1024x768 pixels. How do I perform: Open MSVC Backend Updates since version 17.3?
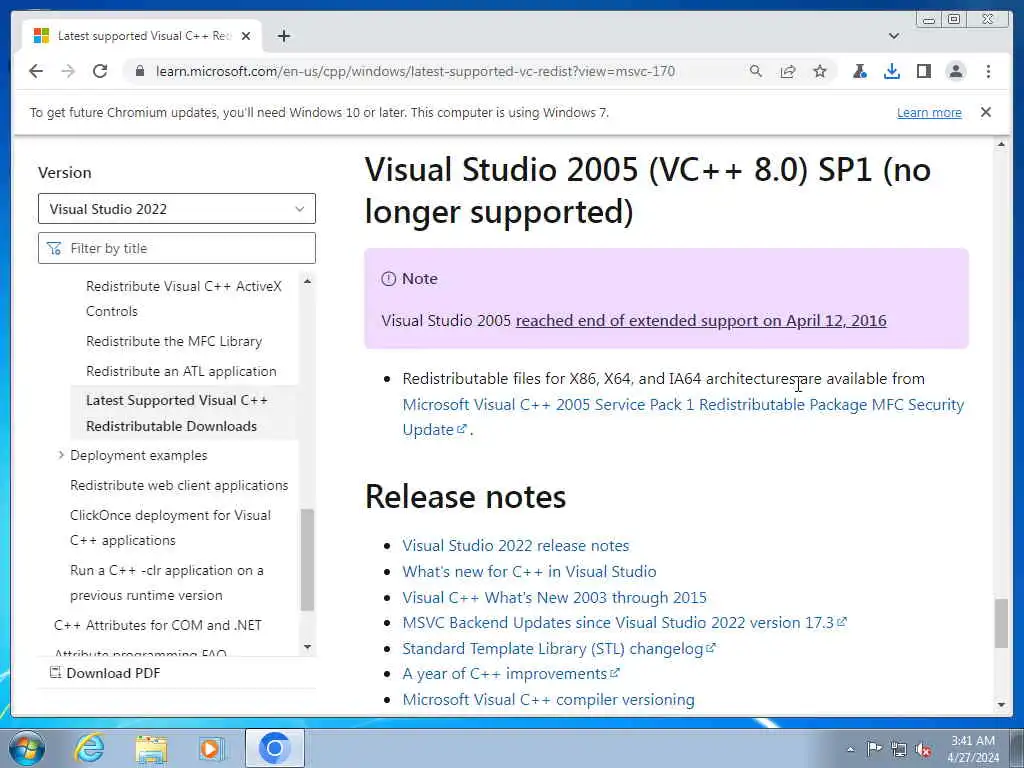(624, 622)
